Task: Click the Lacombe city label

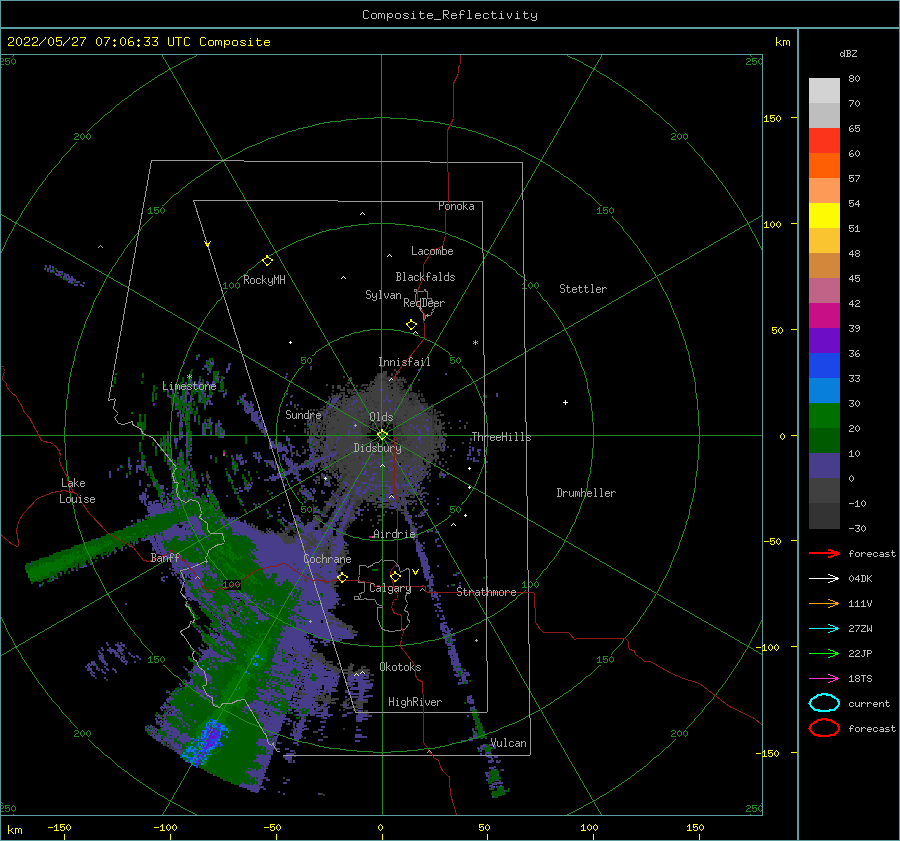Action: [x=432, y=251]
